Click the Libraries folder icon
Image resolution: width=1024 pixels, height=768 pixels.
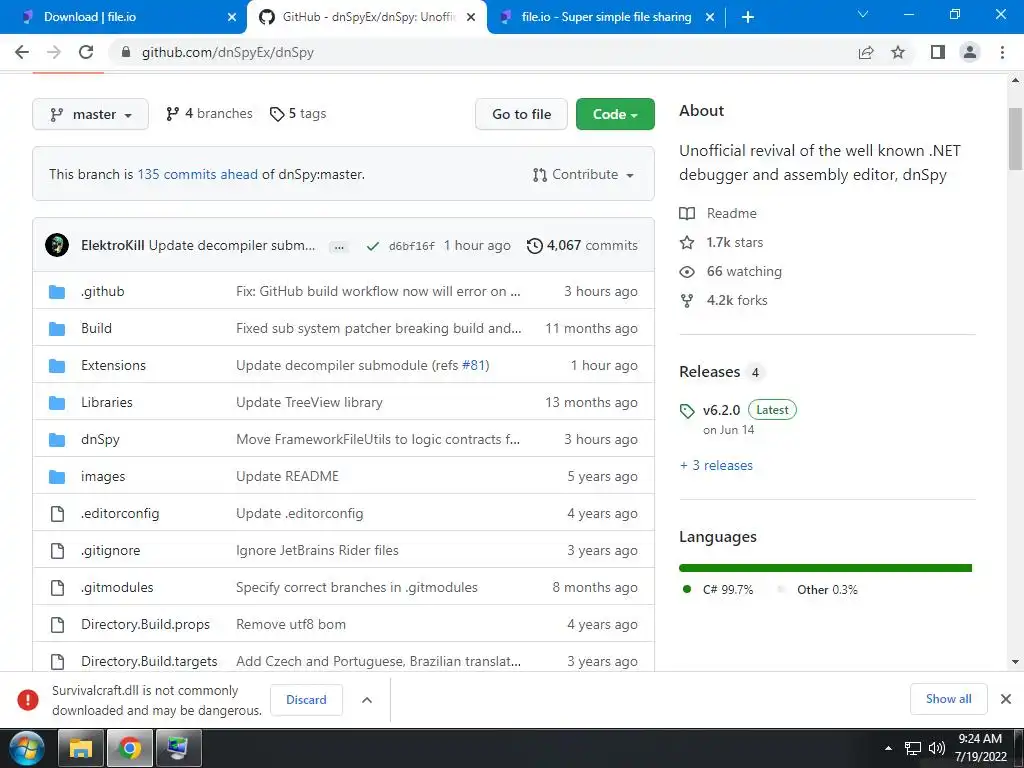click(57, 402)
